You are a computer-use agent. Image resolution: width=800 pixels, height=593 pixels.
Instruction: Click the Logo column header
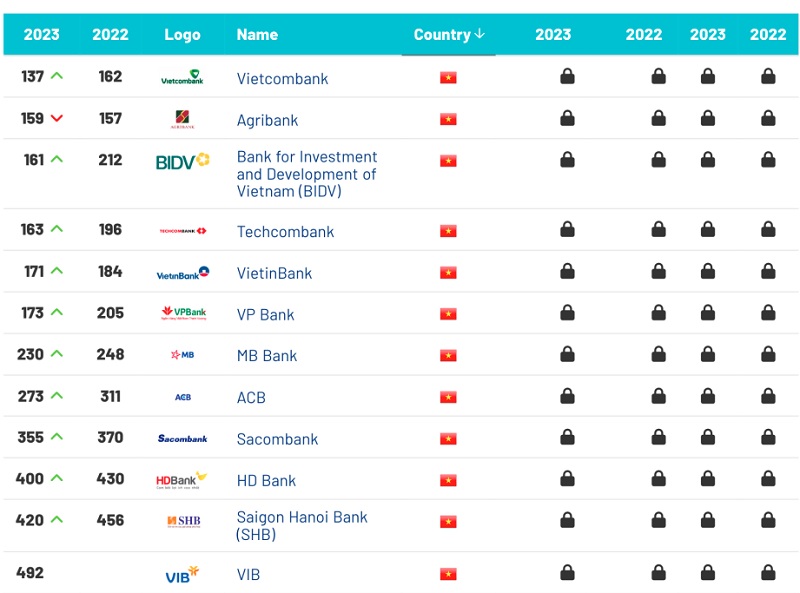[182, 35]
